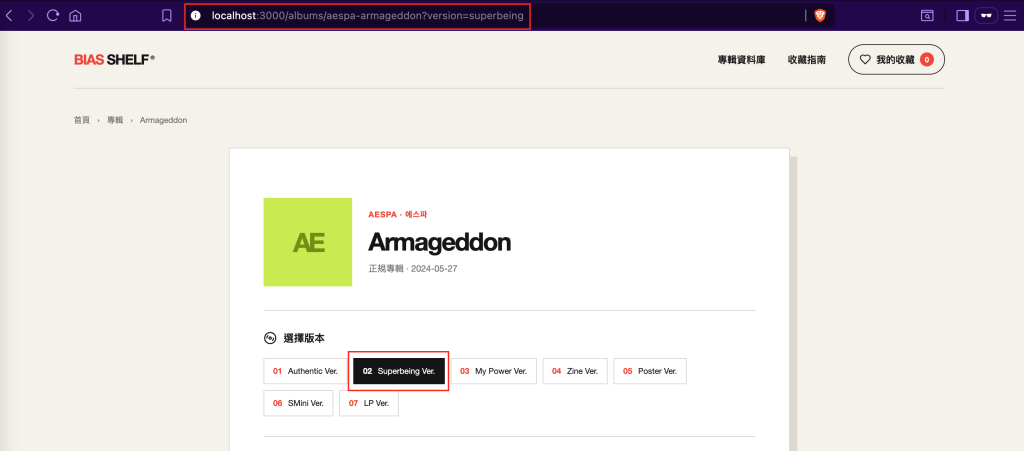This screenshot has width=1024, height=451.
Task: Select 01 Authentic Ver.
Action: click(305, 371)
